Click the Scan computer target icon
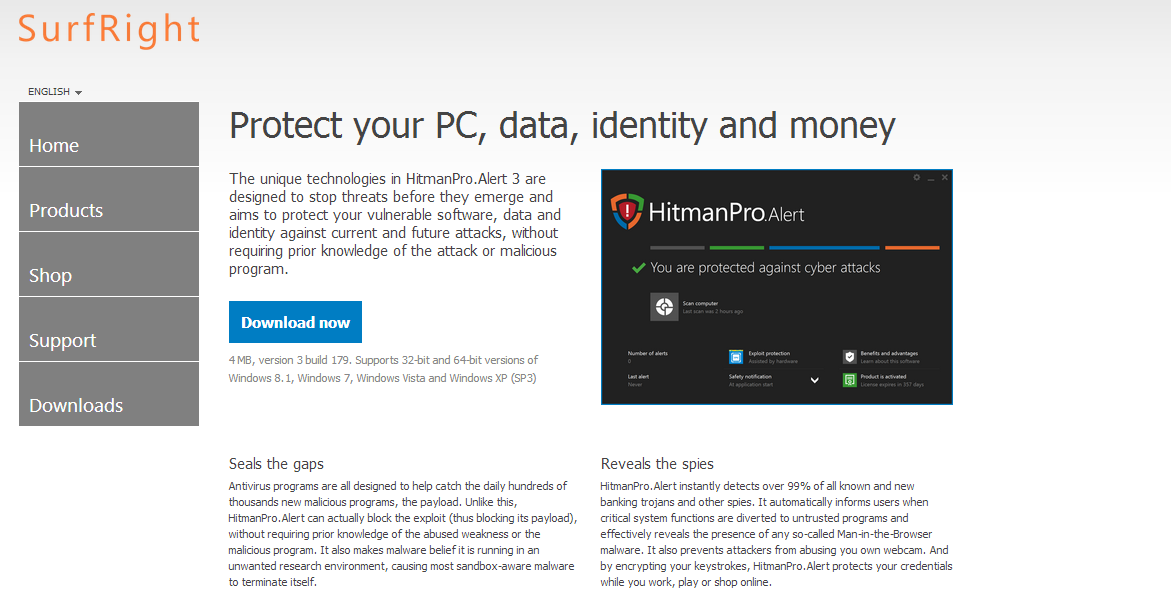The image size is (1171, 609). pos(664,306)
